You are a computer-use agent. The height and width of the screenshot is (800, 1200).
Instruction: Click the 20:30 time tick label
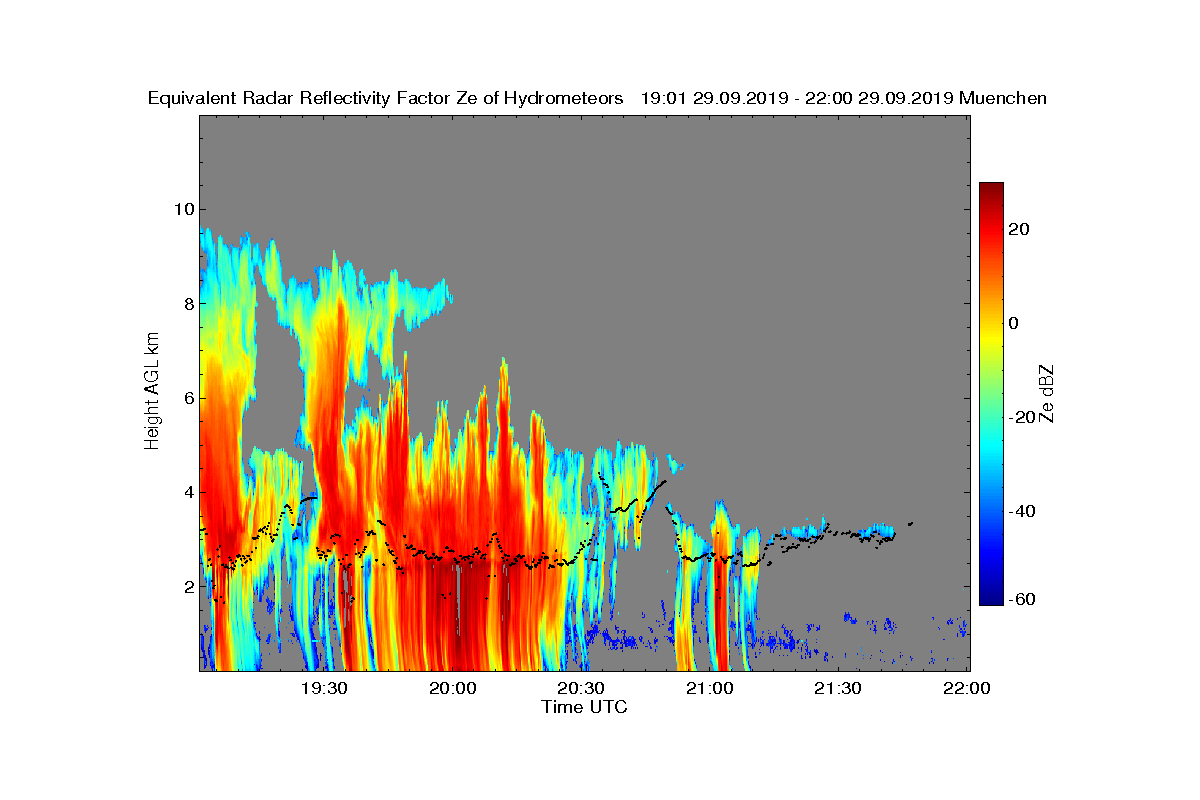click(581, 688)
